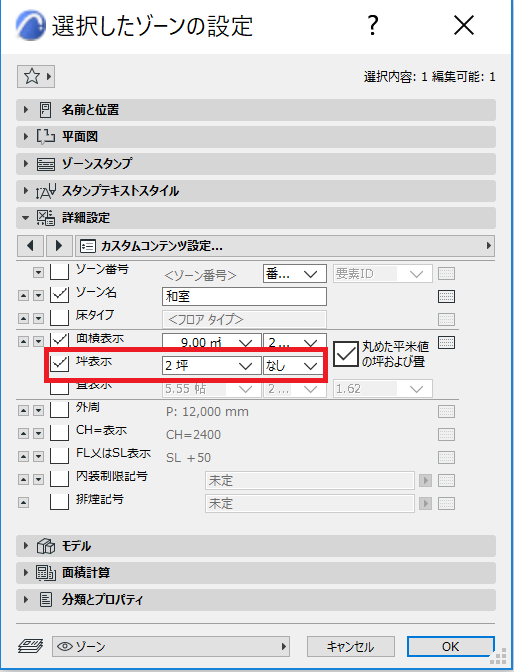This screenshot has height=672, width=514.
Task: Click the layer icon beside ゾーン dropdown
Action: 30,646
